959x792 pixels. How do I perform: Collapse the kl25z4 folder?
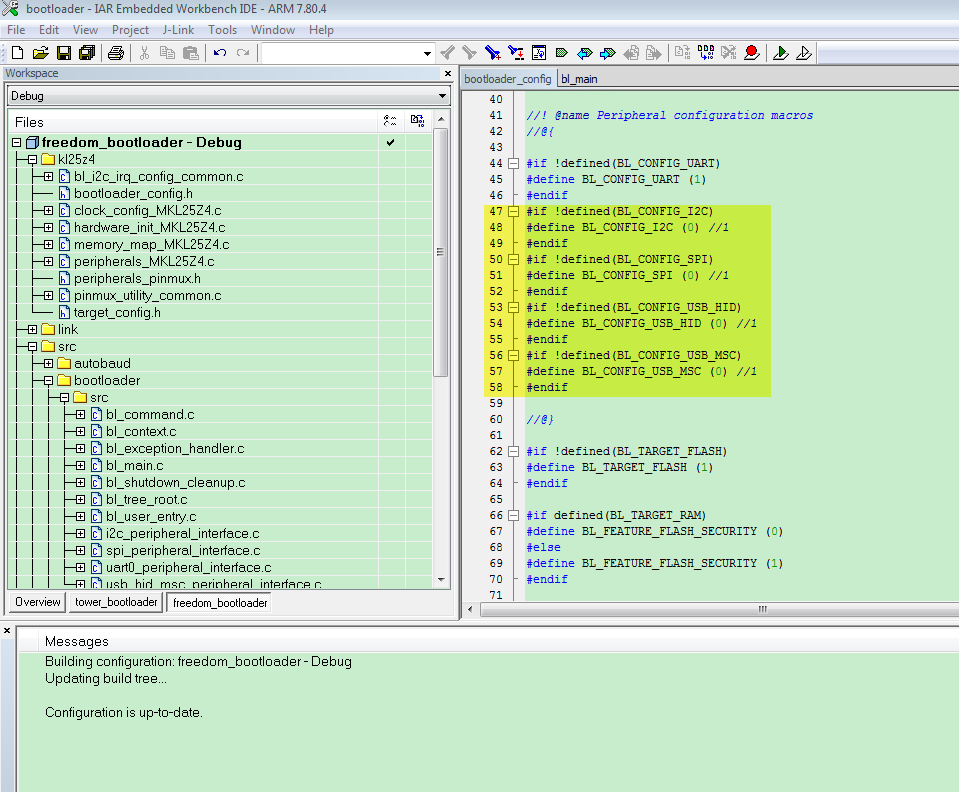32,160
